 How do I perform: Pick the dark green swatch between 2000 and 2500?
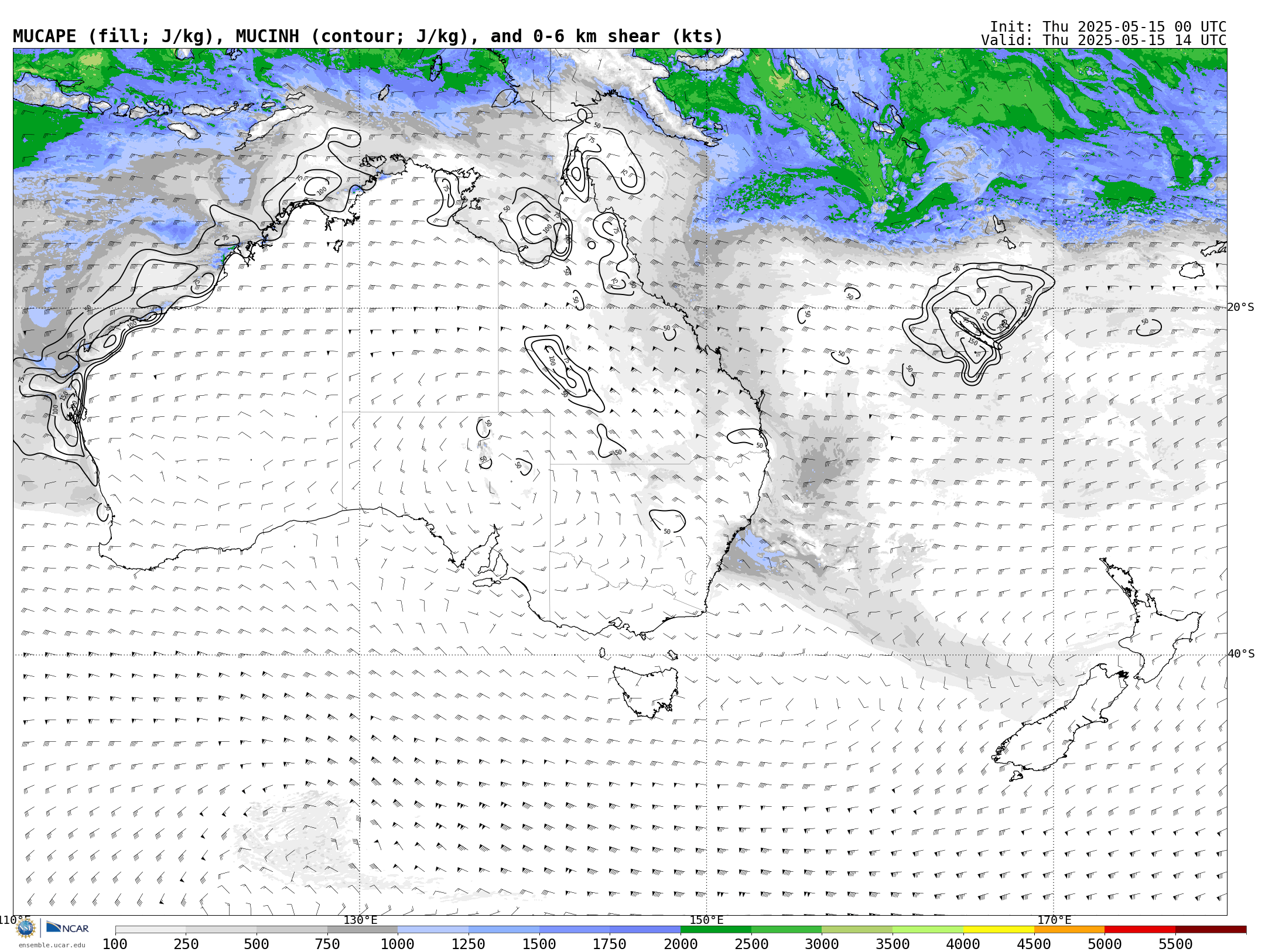(x=716, y=930)
